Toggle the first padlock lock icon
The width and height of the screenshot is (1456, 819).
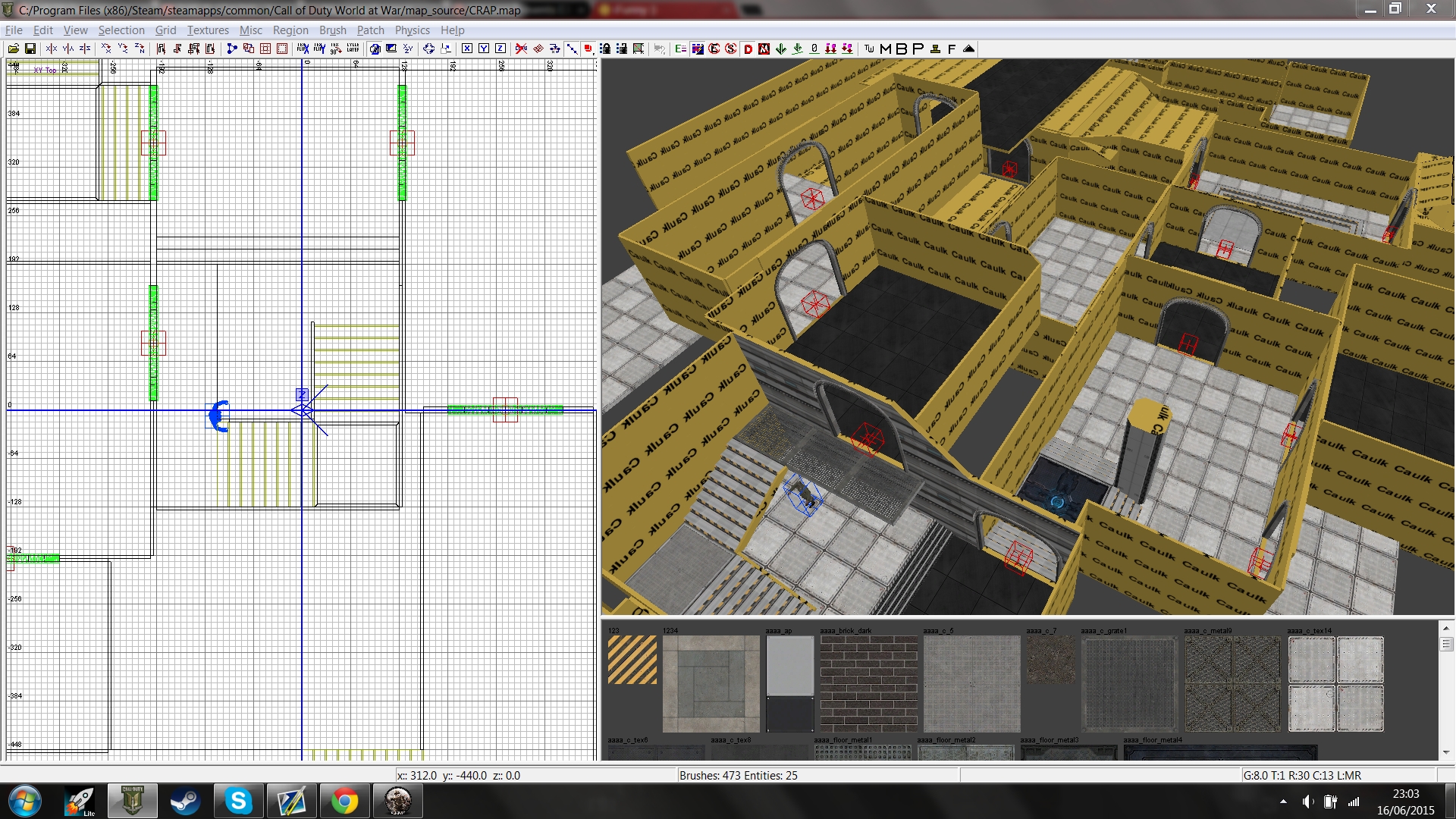pyautogui.click(x=604, y=49)
